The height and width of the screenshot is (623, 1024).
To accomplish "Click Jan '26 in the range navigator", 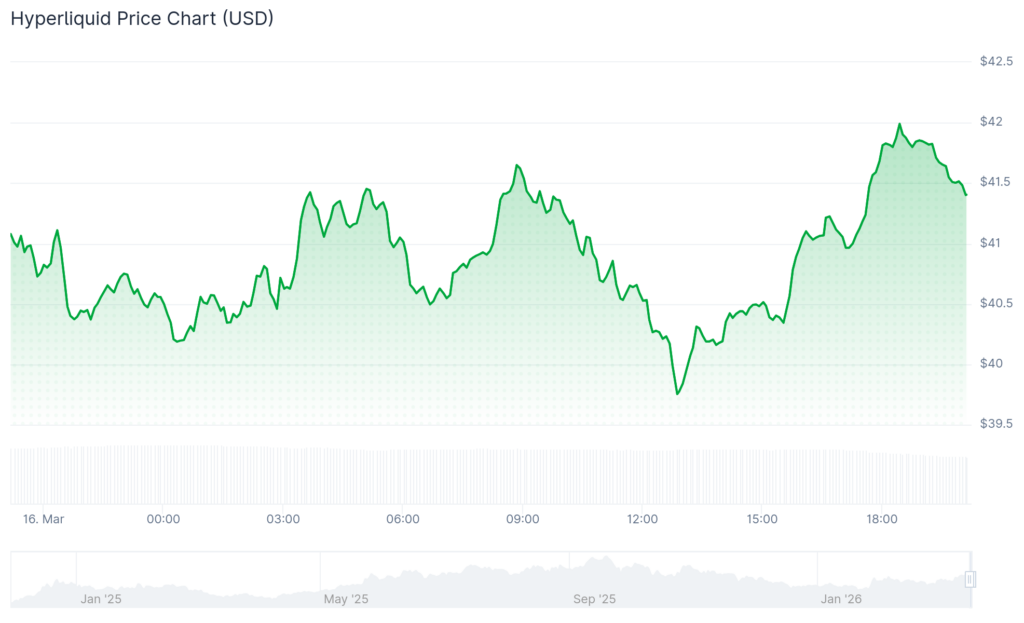I will pos(841,599).
